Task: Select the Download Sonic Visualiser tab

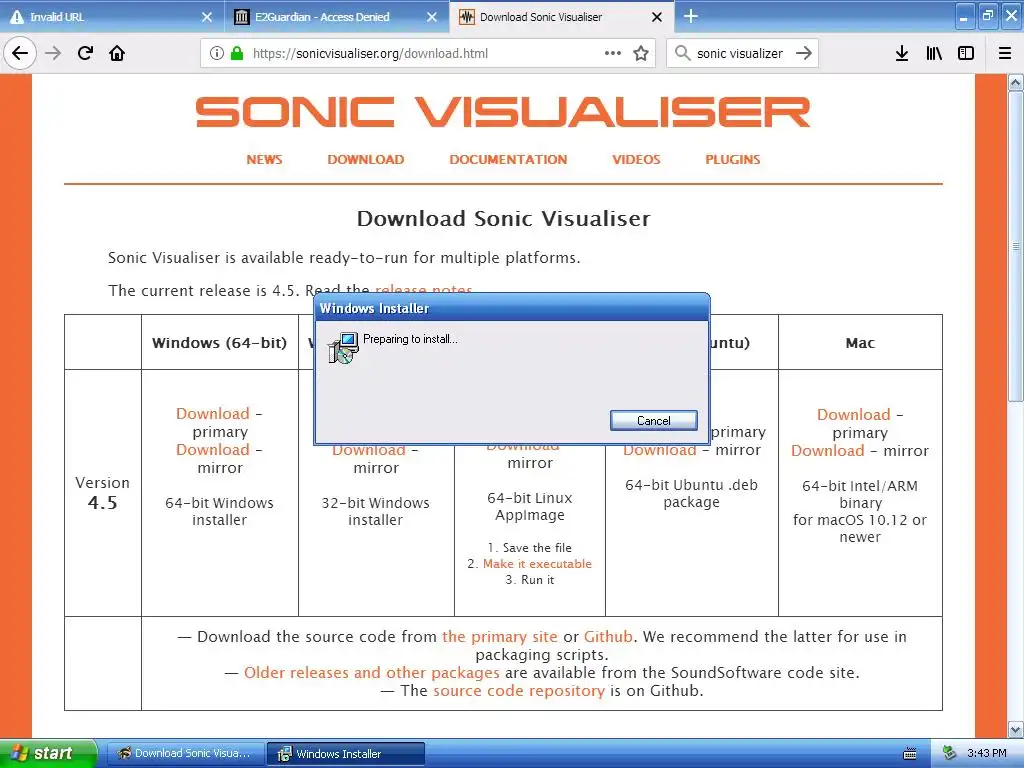Action: (x=562, y=17)
